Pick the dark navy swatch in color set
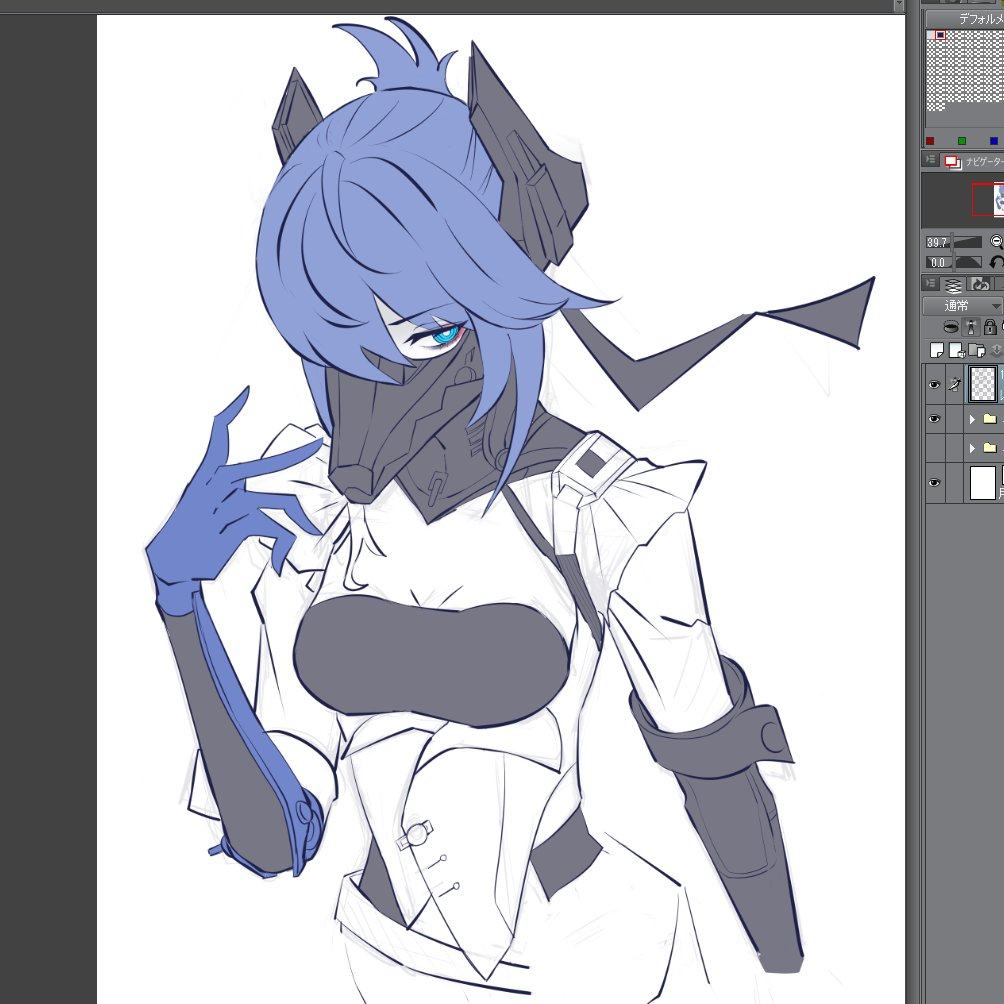Screen dimensions: 1004x1004 click(940, 35)
